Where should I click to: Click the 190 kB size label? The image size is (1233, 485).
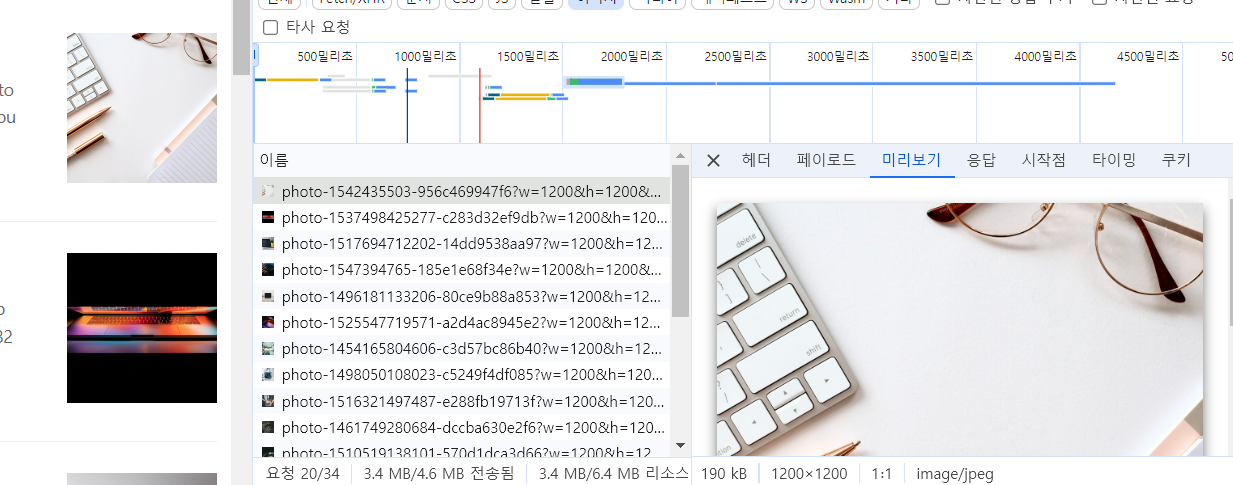tap(724, 473)
